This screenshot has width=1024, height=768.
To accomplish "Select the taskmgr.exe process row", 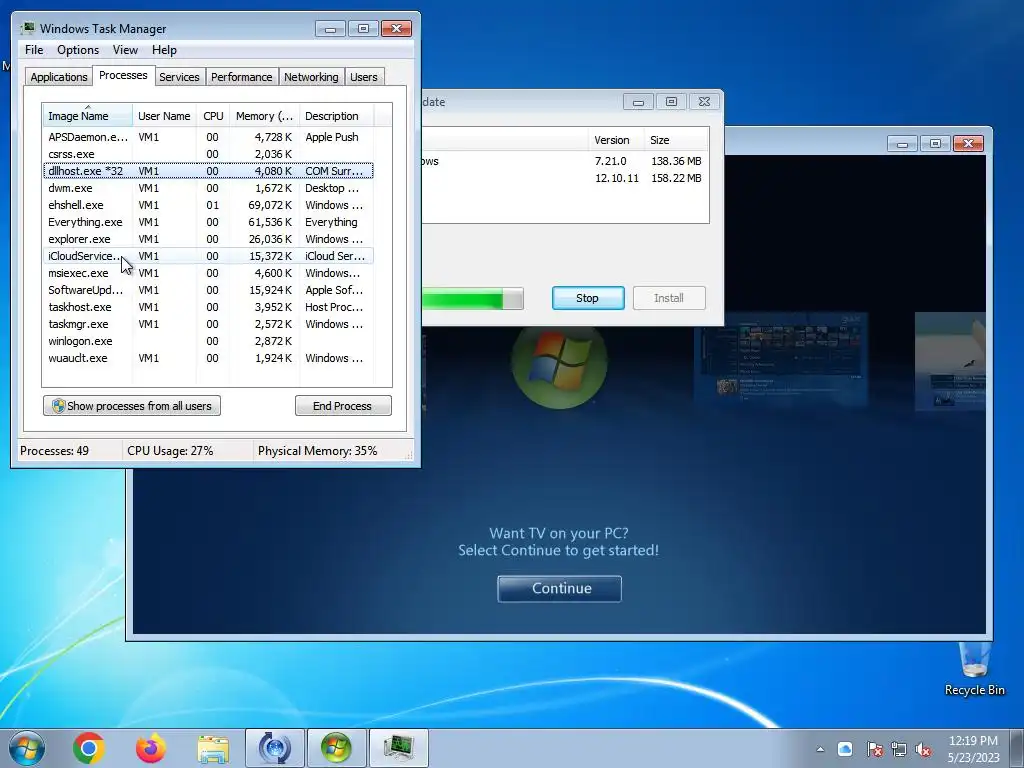I will (208, 324).
